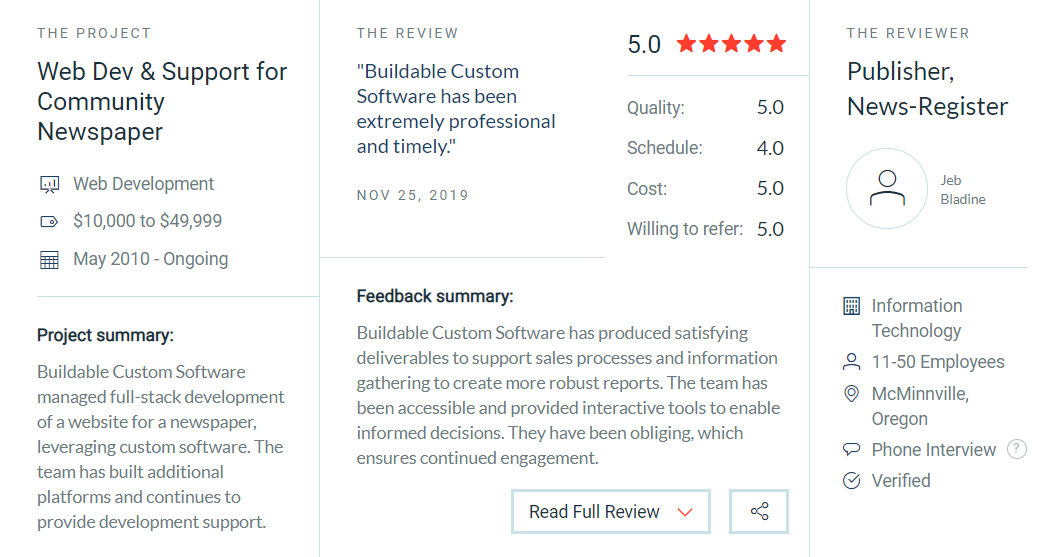
Task: Click the employees person icon
Action: tap(851, 363)
